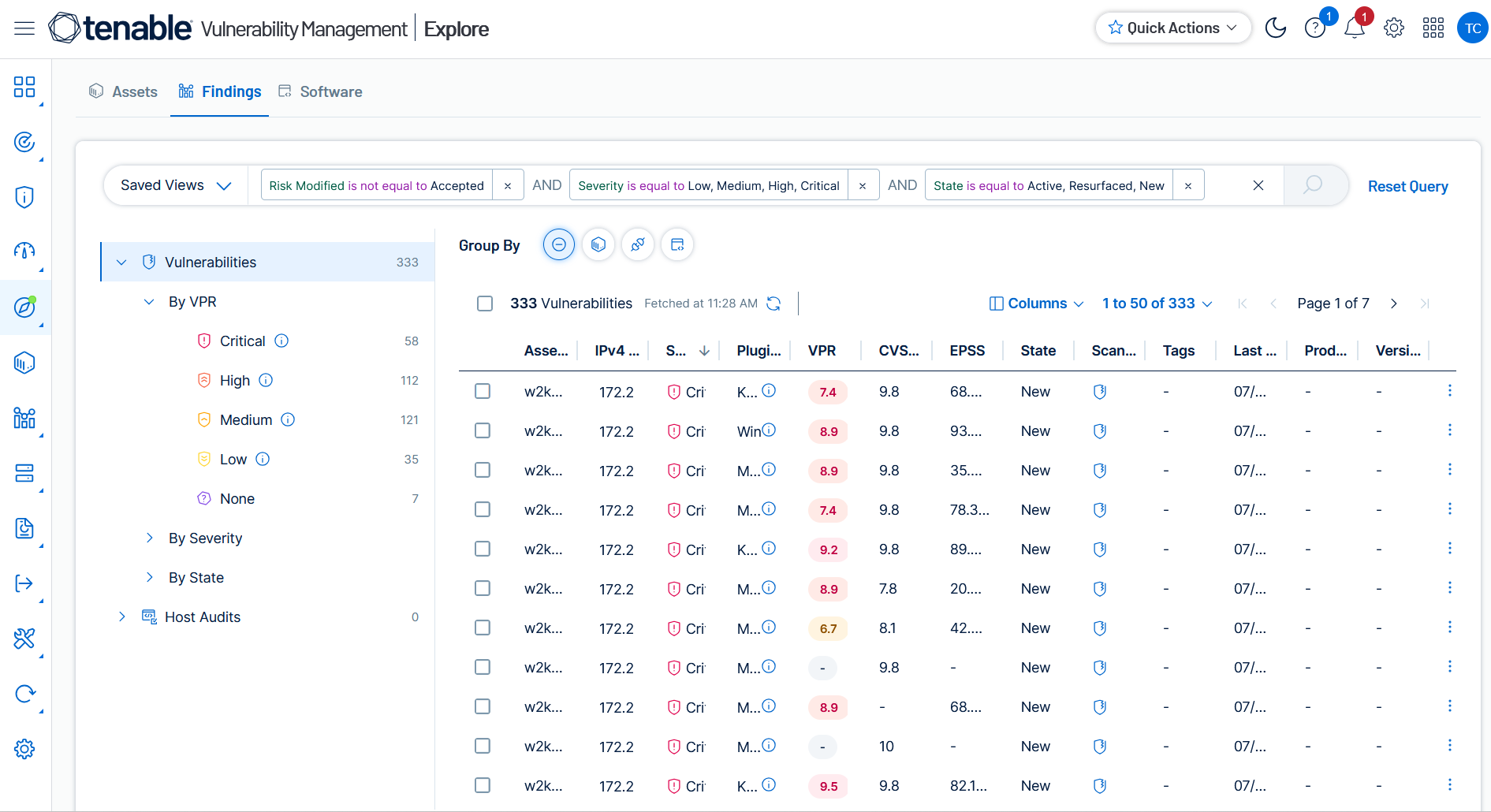1491x812 pixels.
Task: Open the apps grid switcher
Action: click(1433, 28)
